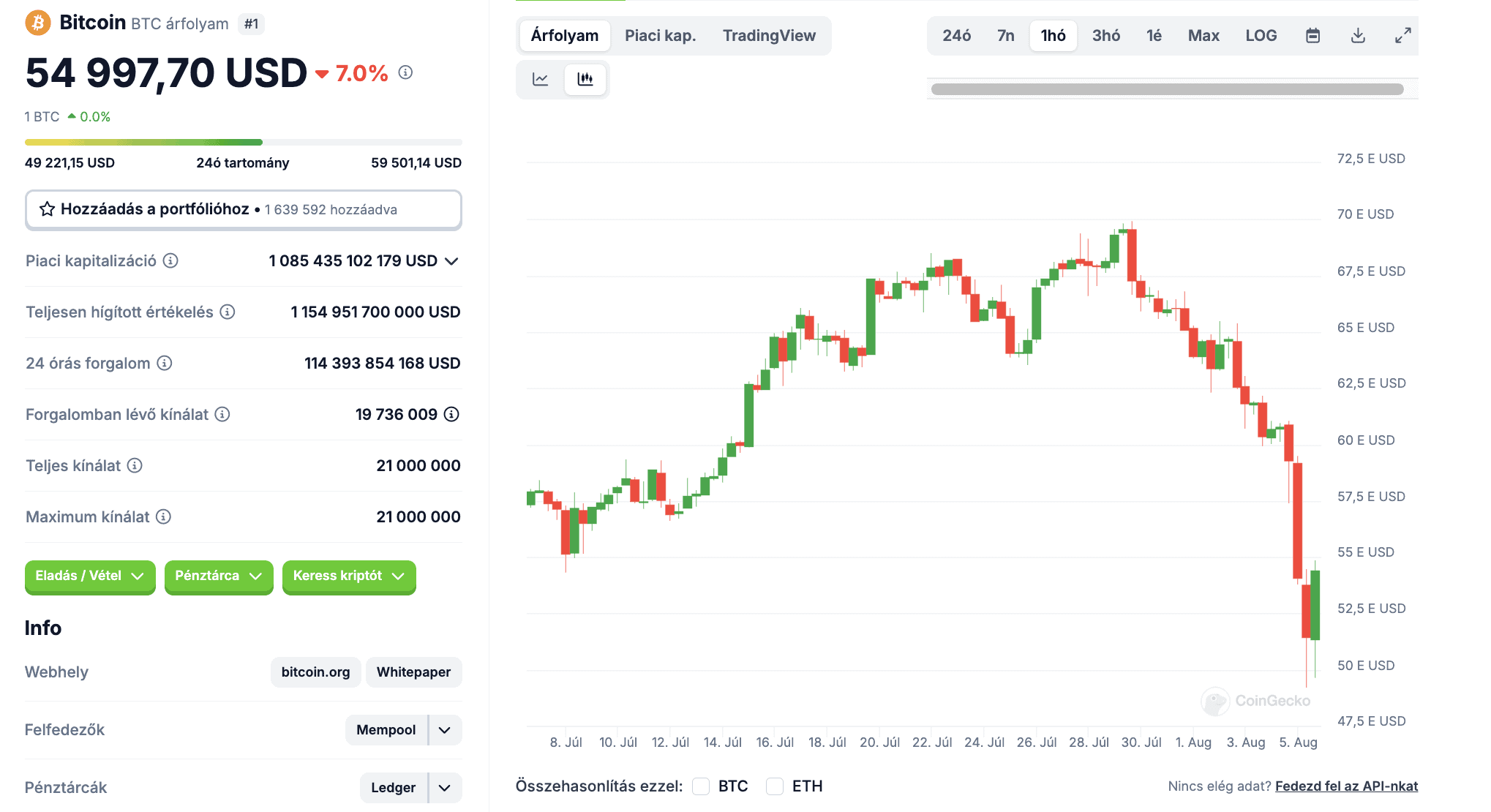1491x812 pixels.
Task: Click the star icon to add to portfolio
Action: pyautogui.click(x=47, y=209)
